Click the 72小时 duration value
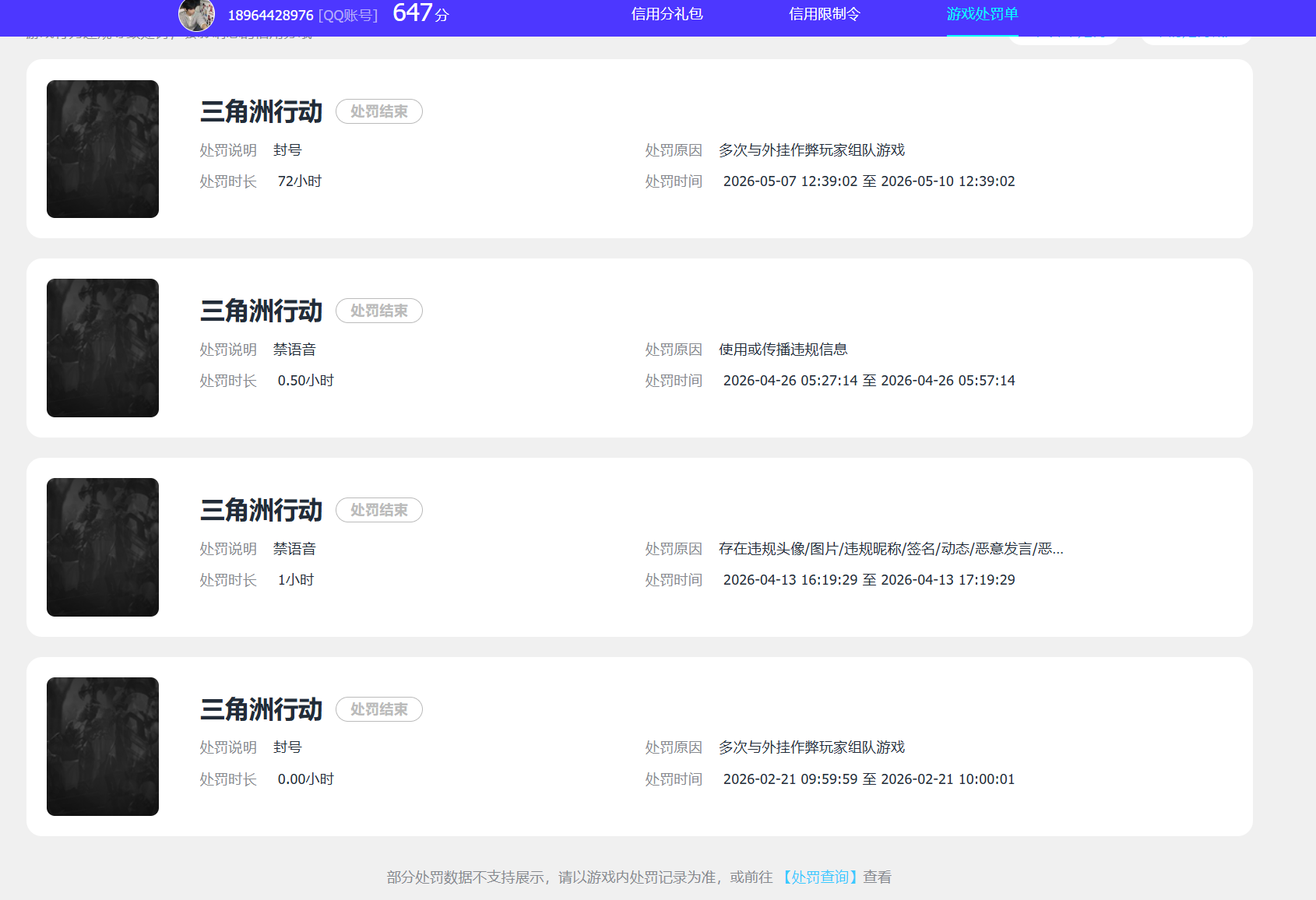1316x900 pixels. [x=300, y=181]
